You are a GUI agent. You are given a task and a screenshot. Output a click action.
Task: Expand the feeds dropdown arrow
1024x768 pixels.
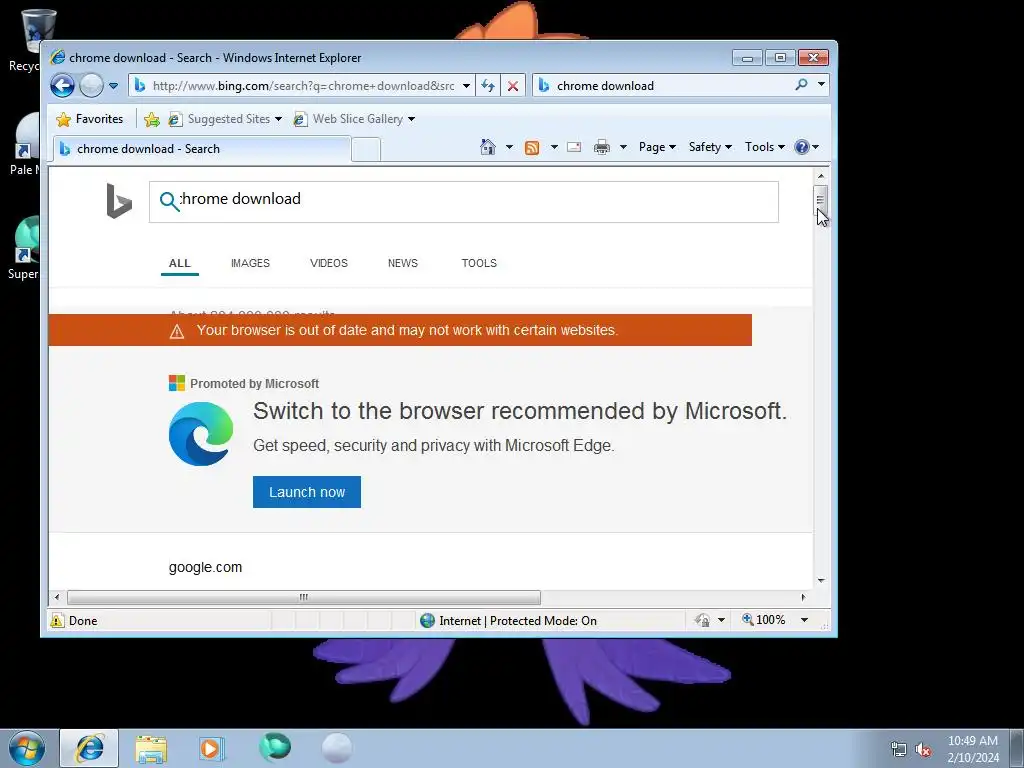[554, 147]
